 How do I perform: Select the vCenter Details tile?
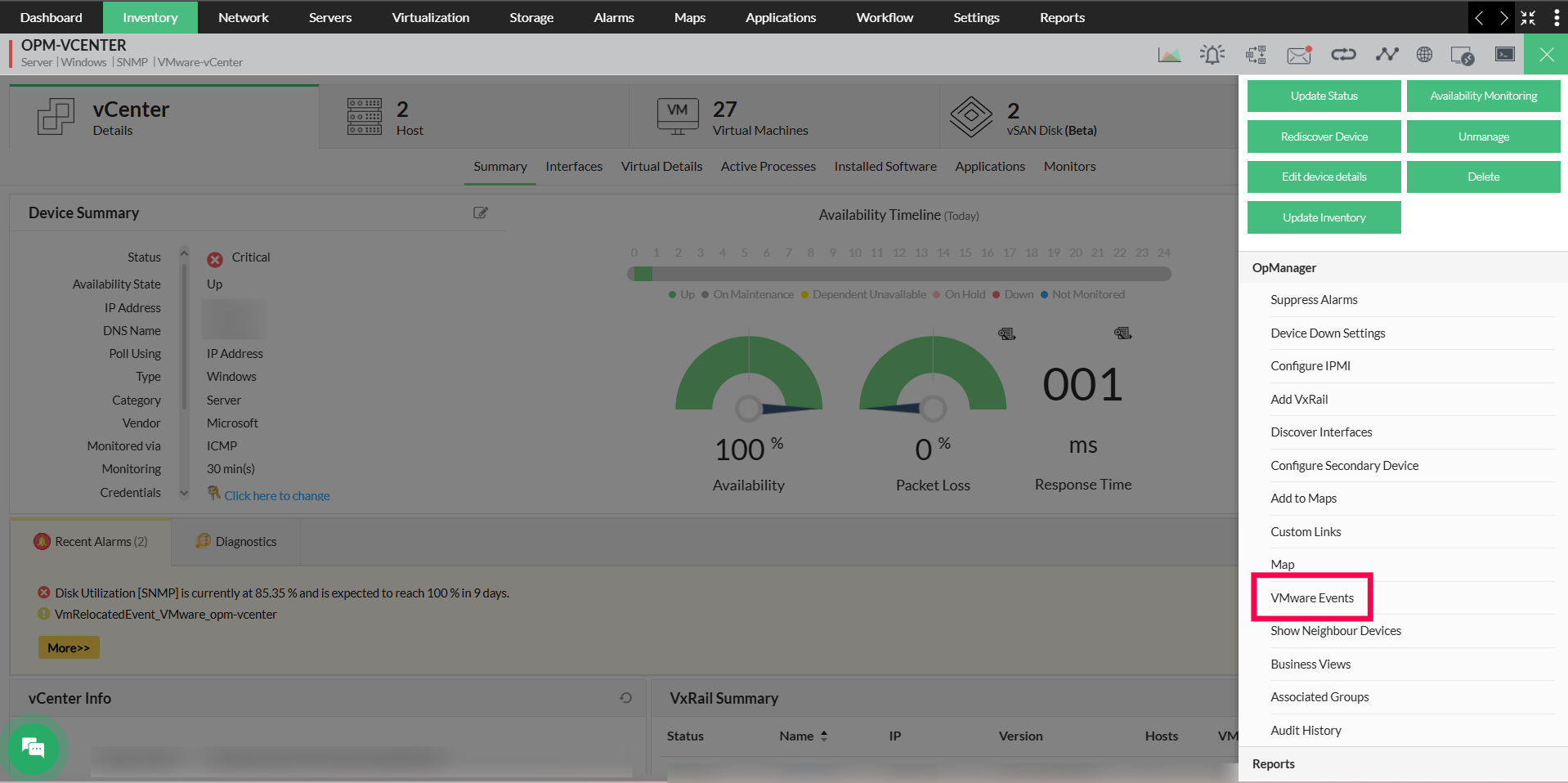(164, 118)
